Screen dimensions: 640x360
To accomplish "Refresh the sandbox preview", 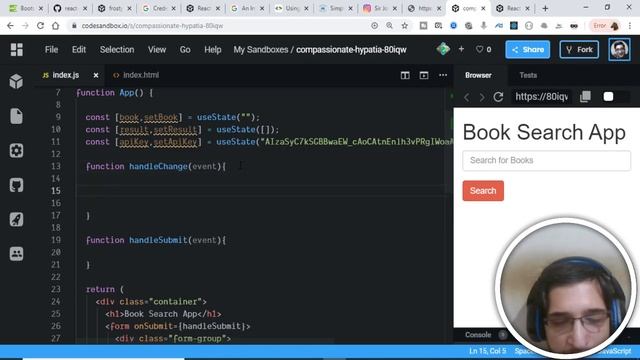I will [498, 97].
